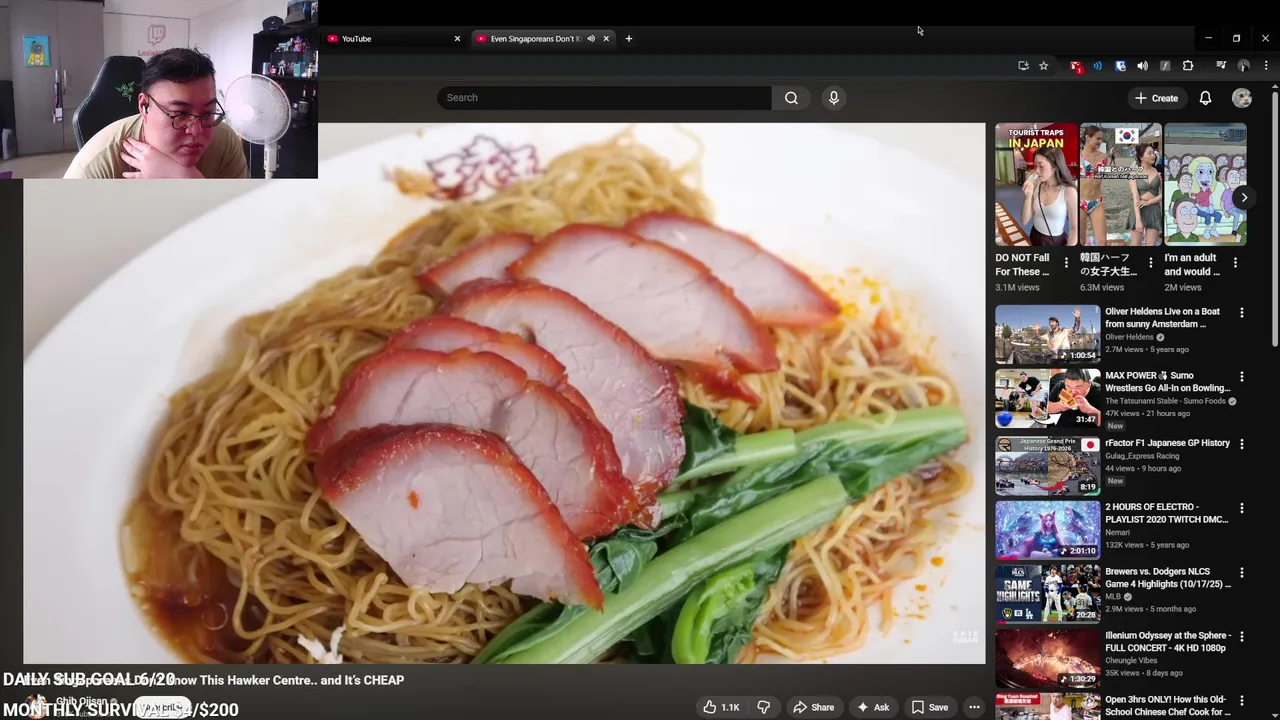Bookmark this page with star icon
This screenshot has height=720, width=1280.
pyautogui.click(x=1043, y=66)
